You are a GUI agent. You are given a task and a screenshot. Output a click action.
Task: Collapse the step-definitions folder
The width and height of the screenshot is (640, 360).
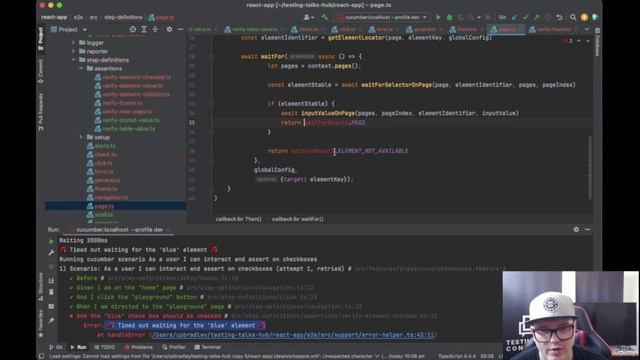73,60
